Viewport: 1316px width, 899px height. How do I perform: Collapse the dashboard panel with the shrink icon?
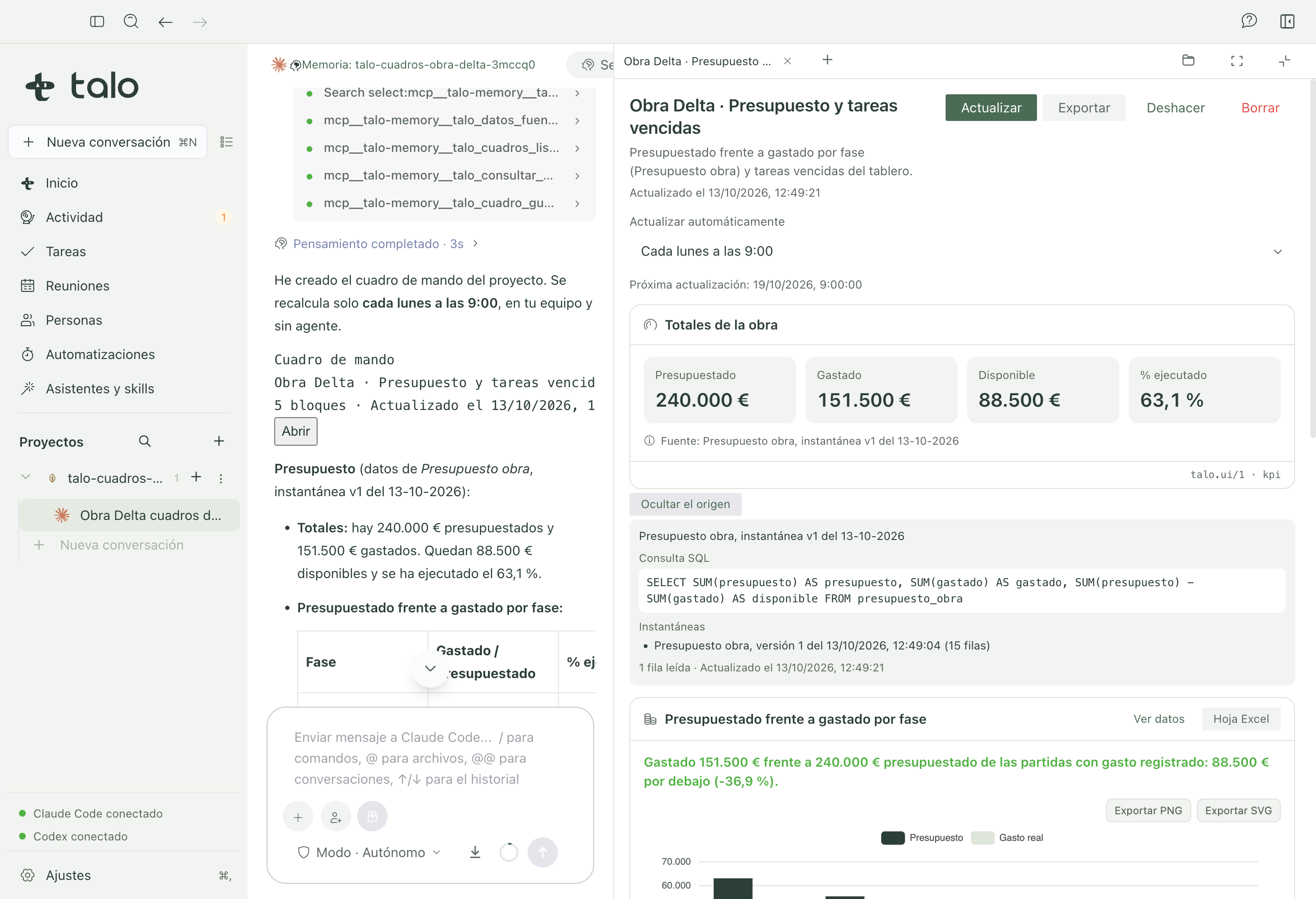pos(1284,60)
